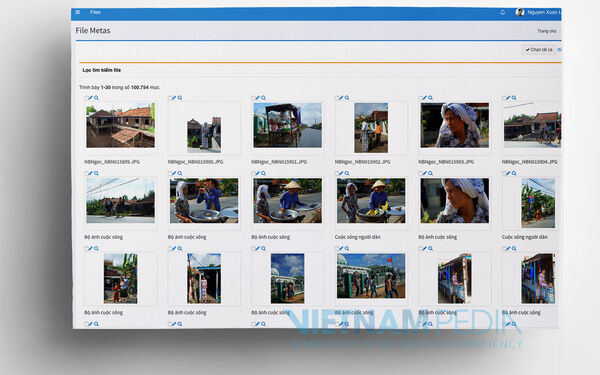Image resolution: width=600 pixels, height=375 pixels.
Task: Magnify the photo of woman drinking from bowl
Action: pos(180,173)
